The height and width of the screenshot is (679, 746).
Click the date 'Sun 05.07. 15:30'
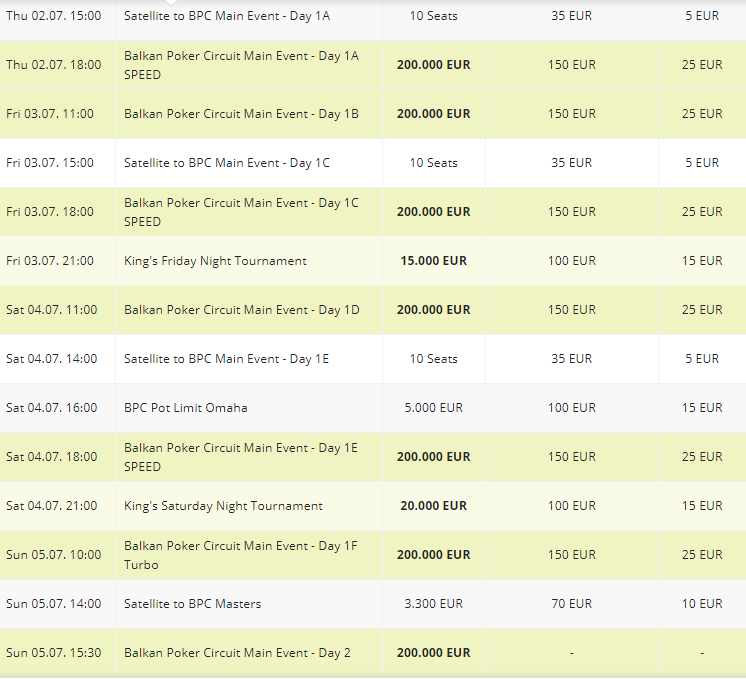(54, 653)
